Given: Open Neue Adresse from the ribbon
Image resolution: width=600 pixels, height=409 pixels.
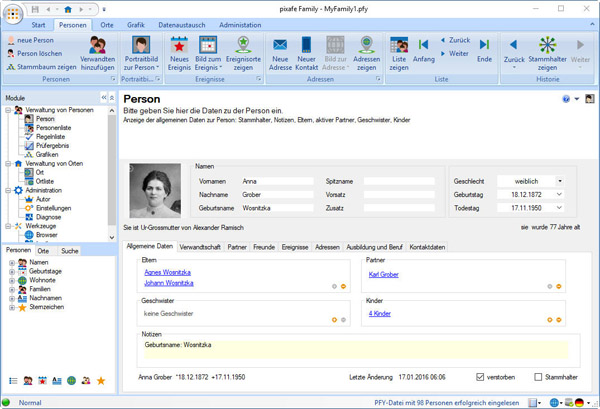Looking at the screenshot, I should pyautogui.click(x=280, y=45).
